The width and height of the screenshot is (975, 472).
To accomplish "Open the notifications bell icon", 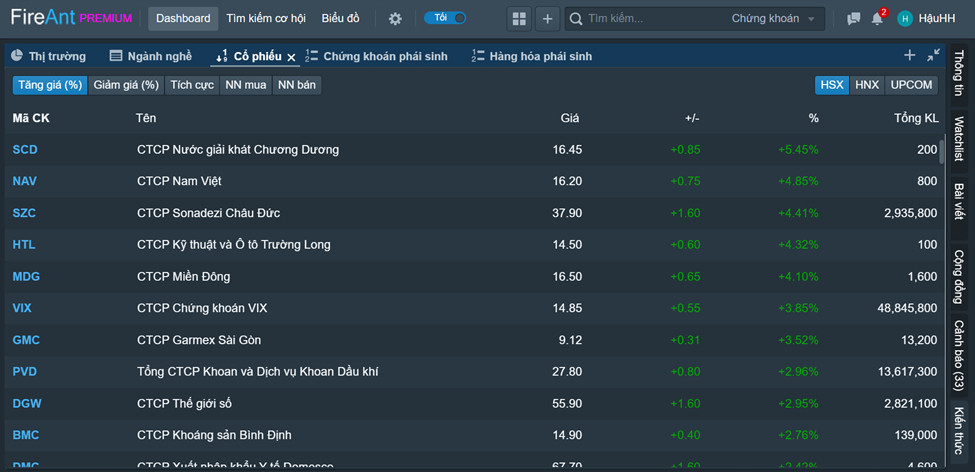I will (877, 19).
